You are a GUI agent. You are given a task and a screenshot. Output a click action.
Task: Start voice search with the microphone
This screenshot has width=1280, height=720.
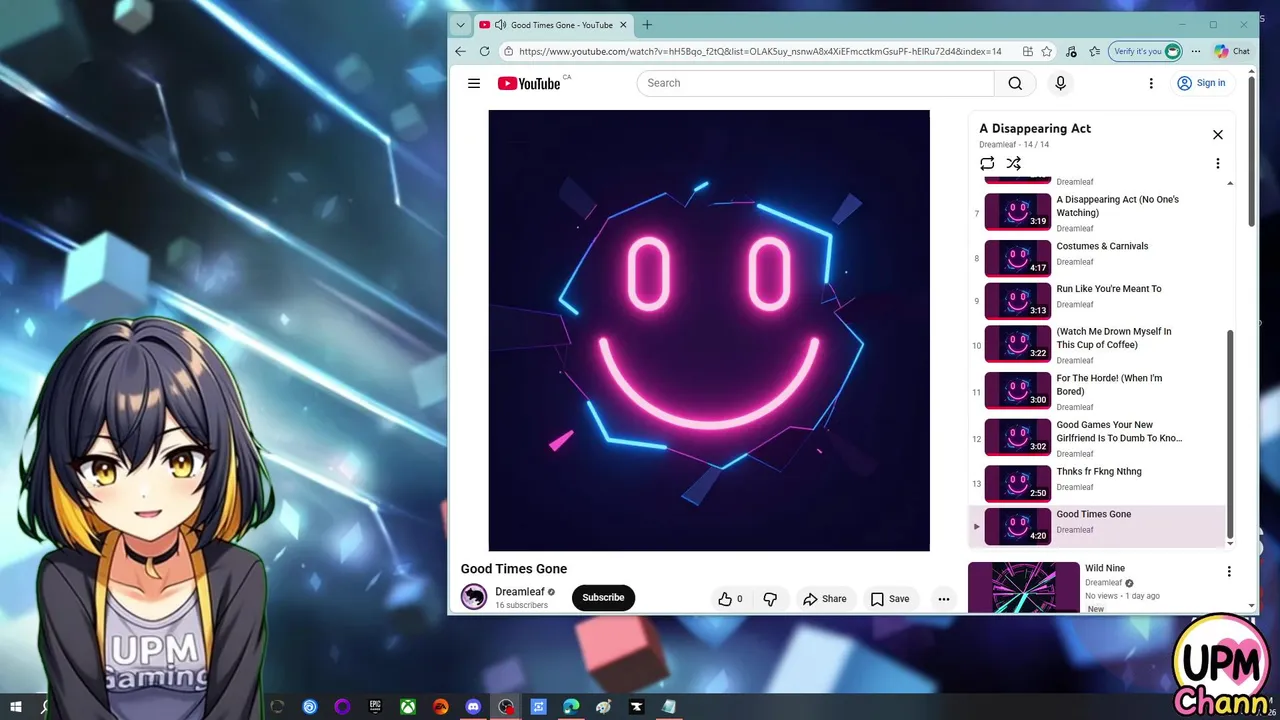click(x=1061, y=83)
